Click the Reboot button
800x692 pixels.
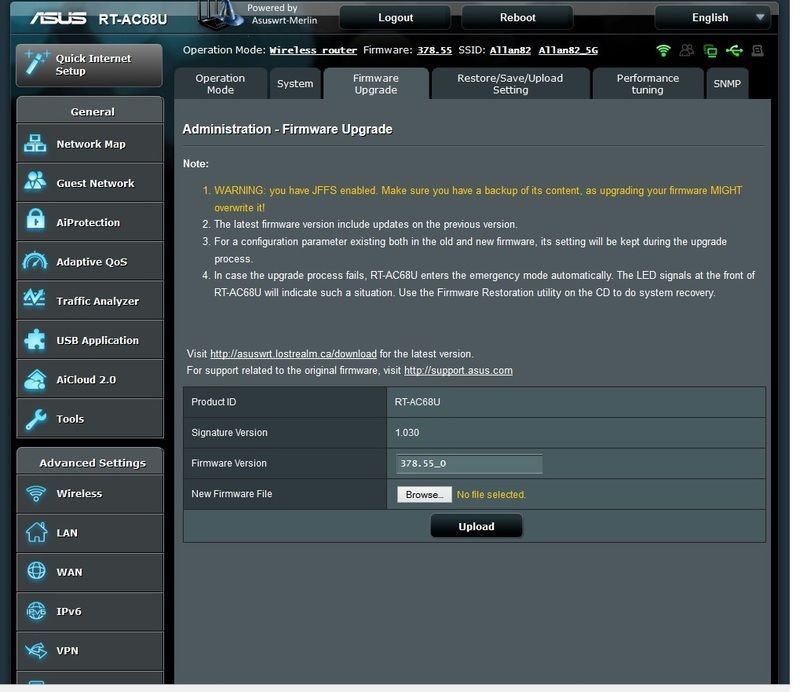pyautogui.click(x=517, y=17)
